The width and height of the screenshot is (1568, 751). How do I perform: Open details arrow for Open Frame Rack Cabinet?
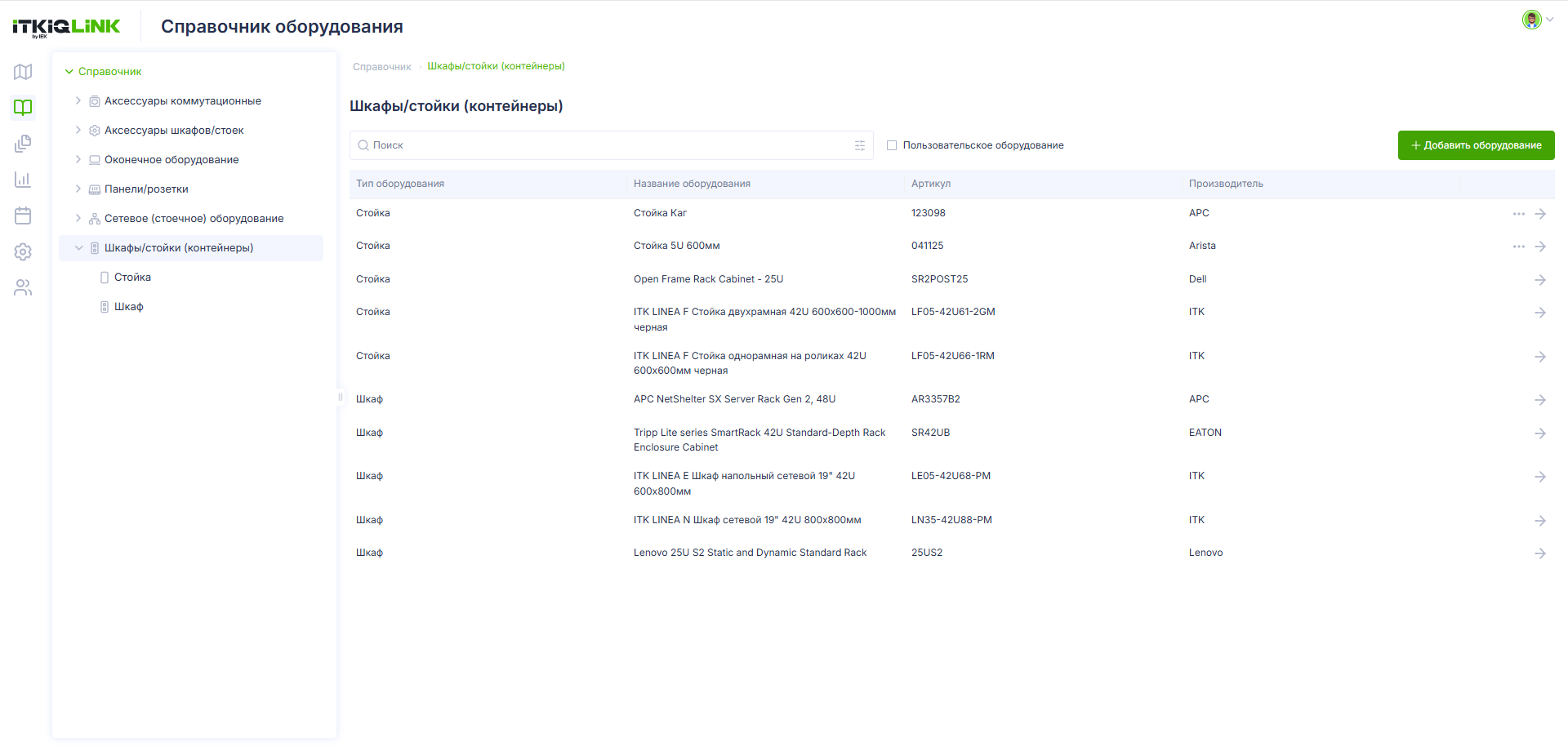[1540, 280]
